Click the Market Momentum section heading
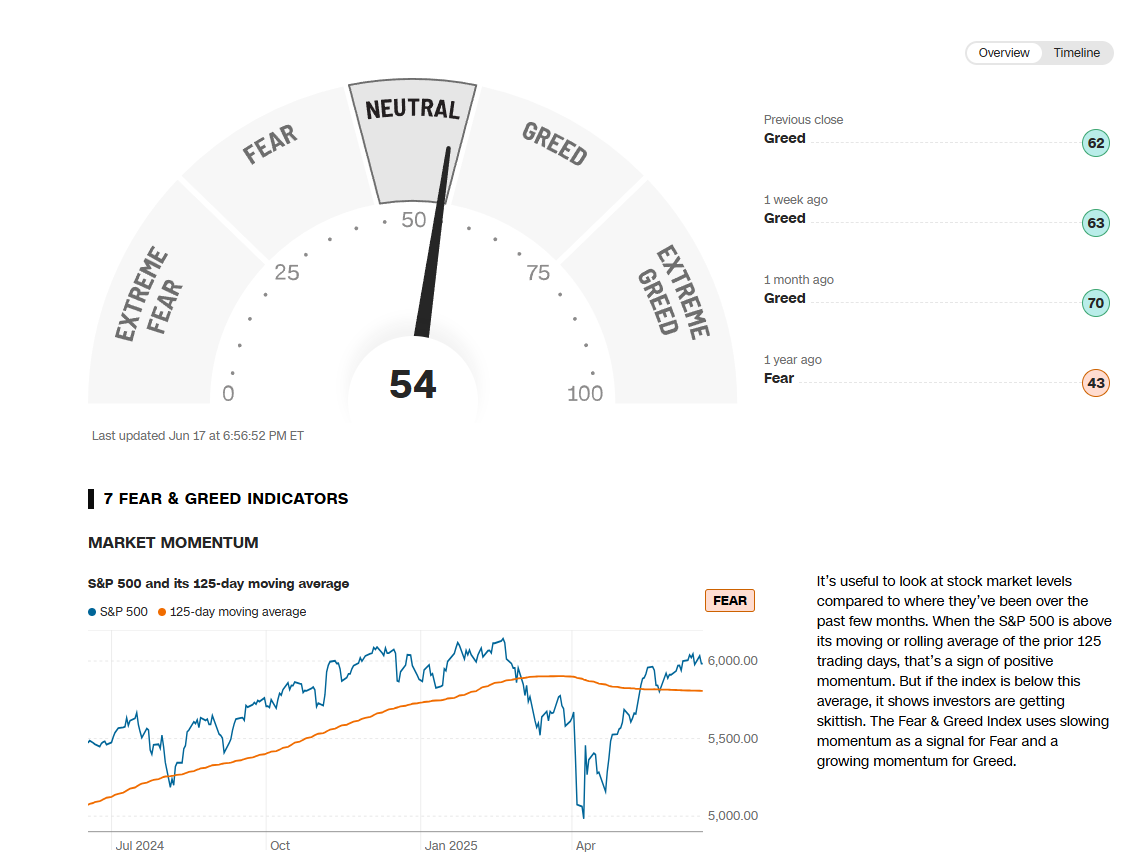 tap(173, 543)
